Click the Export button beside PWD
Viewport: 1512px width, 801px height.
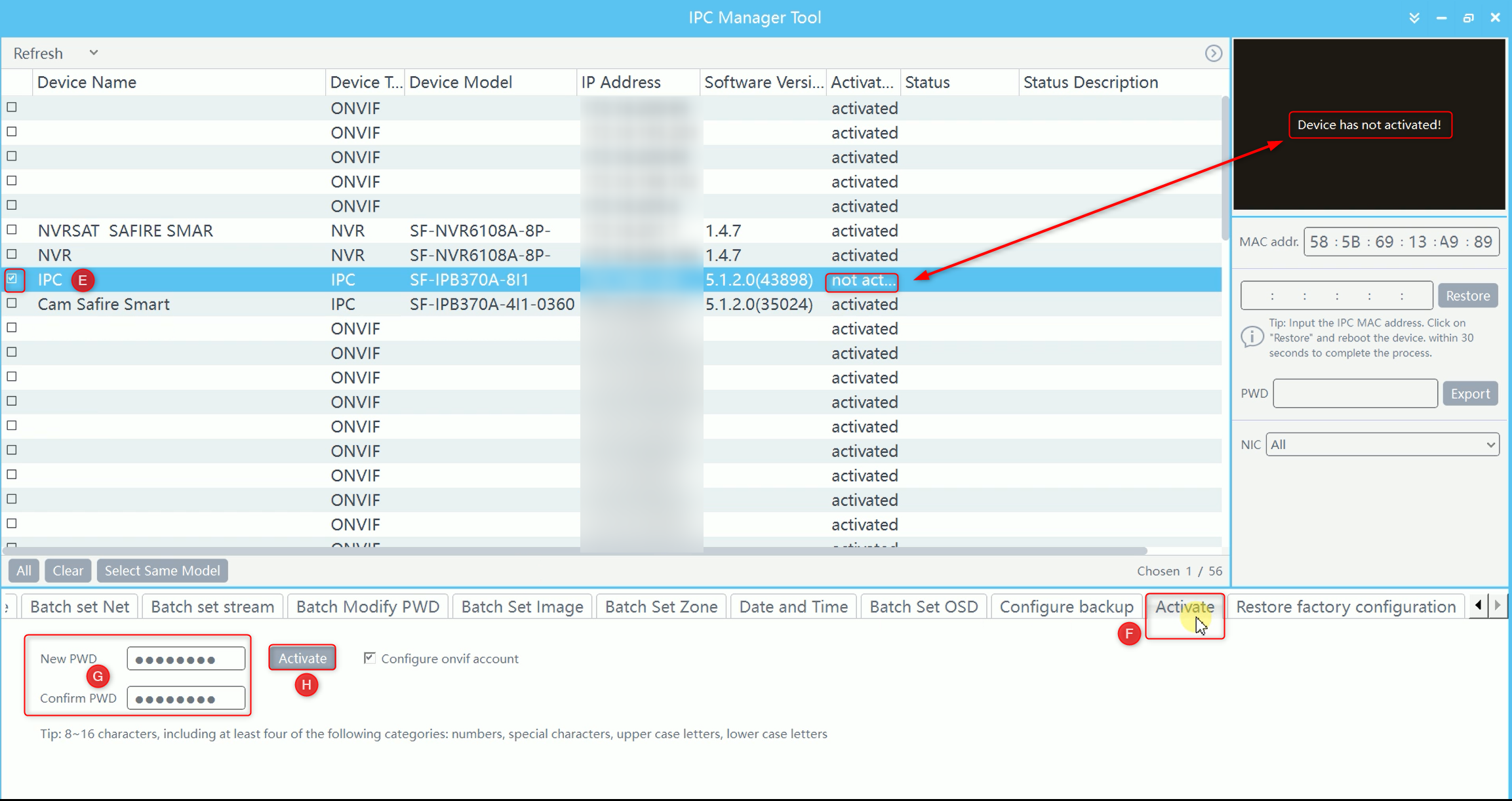1470,393
